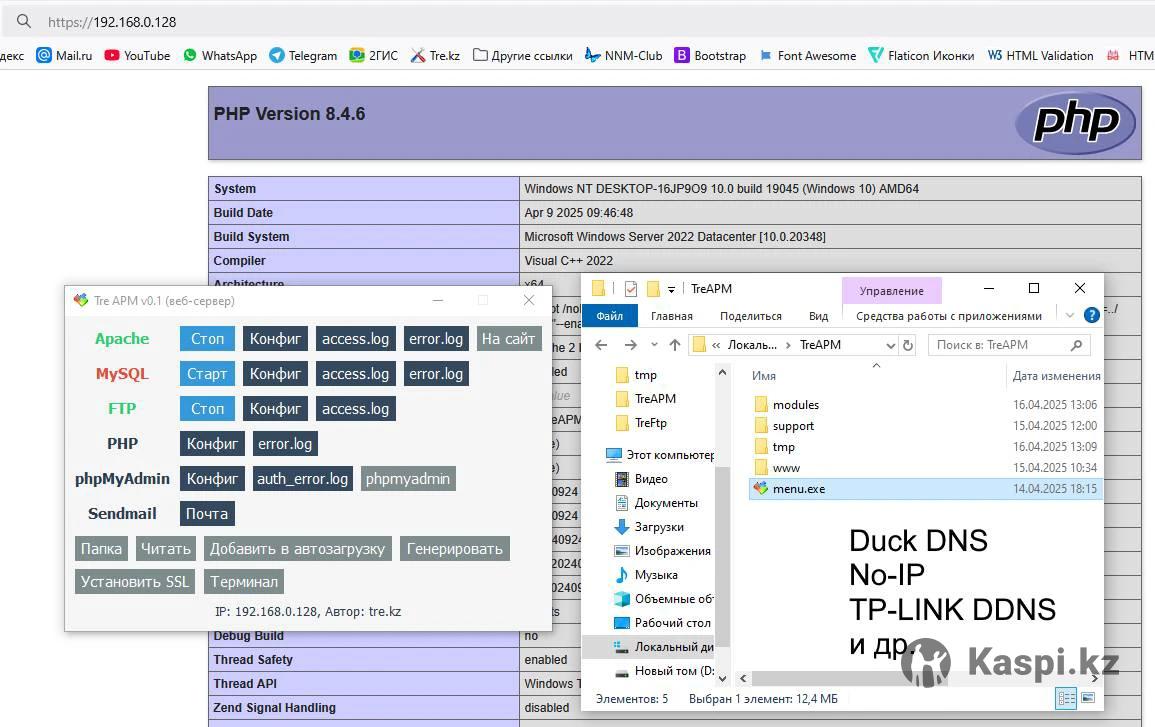Open the Quick Access Toolbar customize dropdown
Screen dimensions: 1155x727
pyautogui.click(x=671, y=289)
